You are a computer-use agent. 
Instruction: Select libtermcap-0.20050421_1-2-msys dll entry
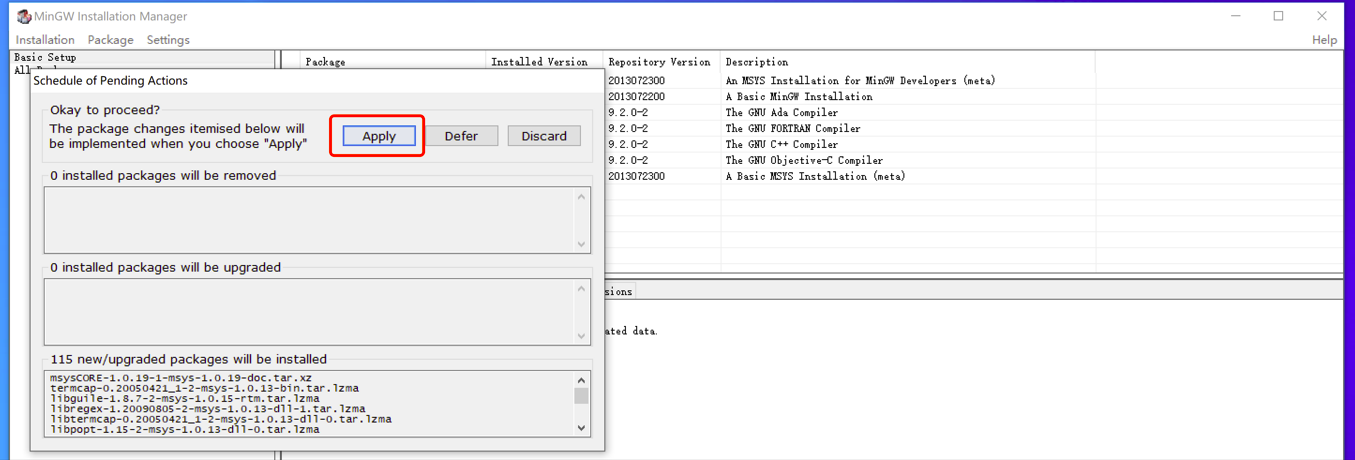click(x=220, y=419)
